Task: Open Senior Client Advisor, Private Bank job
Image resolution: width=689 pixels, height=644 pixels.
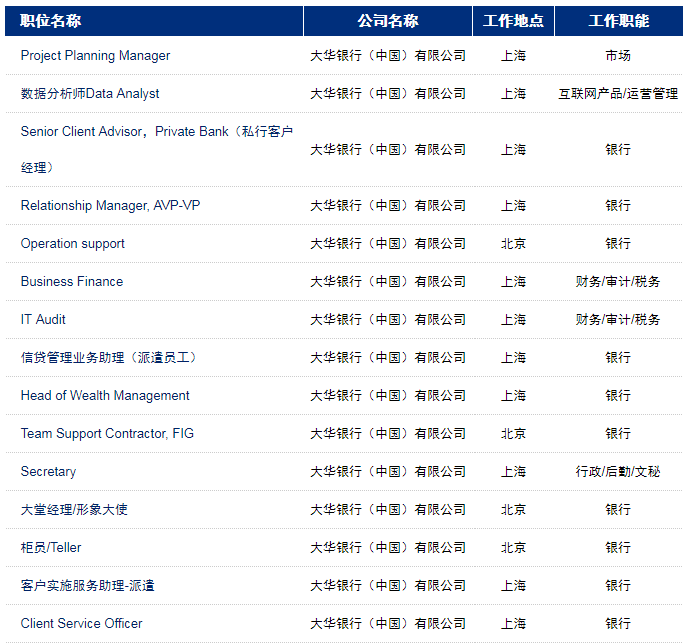Action: [x=157, y=149]
